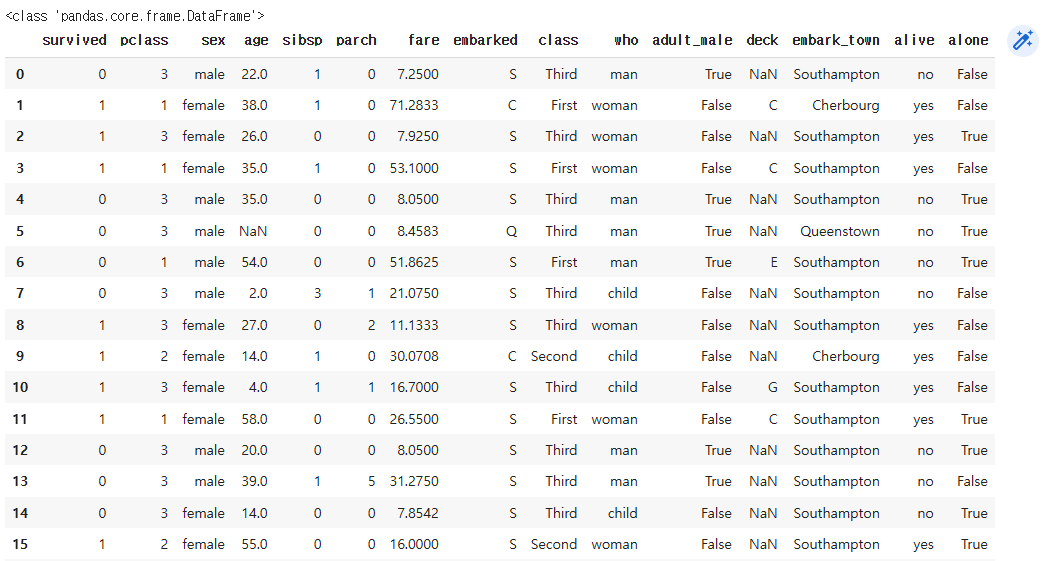Select row index 15
Image resolution: width=1056 pixels, height=561 pixels.
20,544
